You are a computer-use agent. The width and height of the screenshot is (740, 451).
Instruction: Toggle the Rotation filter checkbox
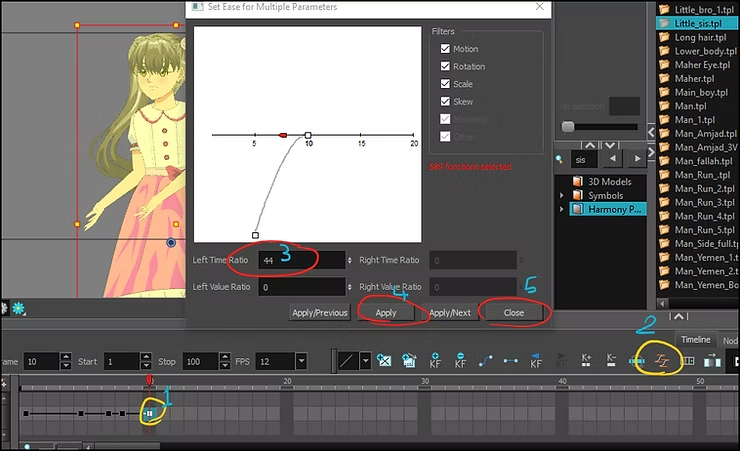[x=445, y=66]
